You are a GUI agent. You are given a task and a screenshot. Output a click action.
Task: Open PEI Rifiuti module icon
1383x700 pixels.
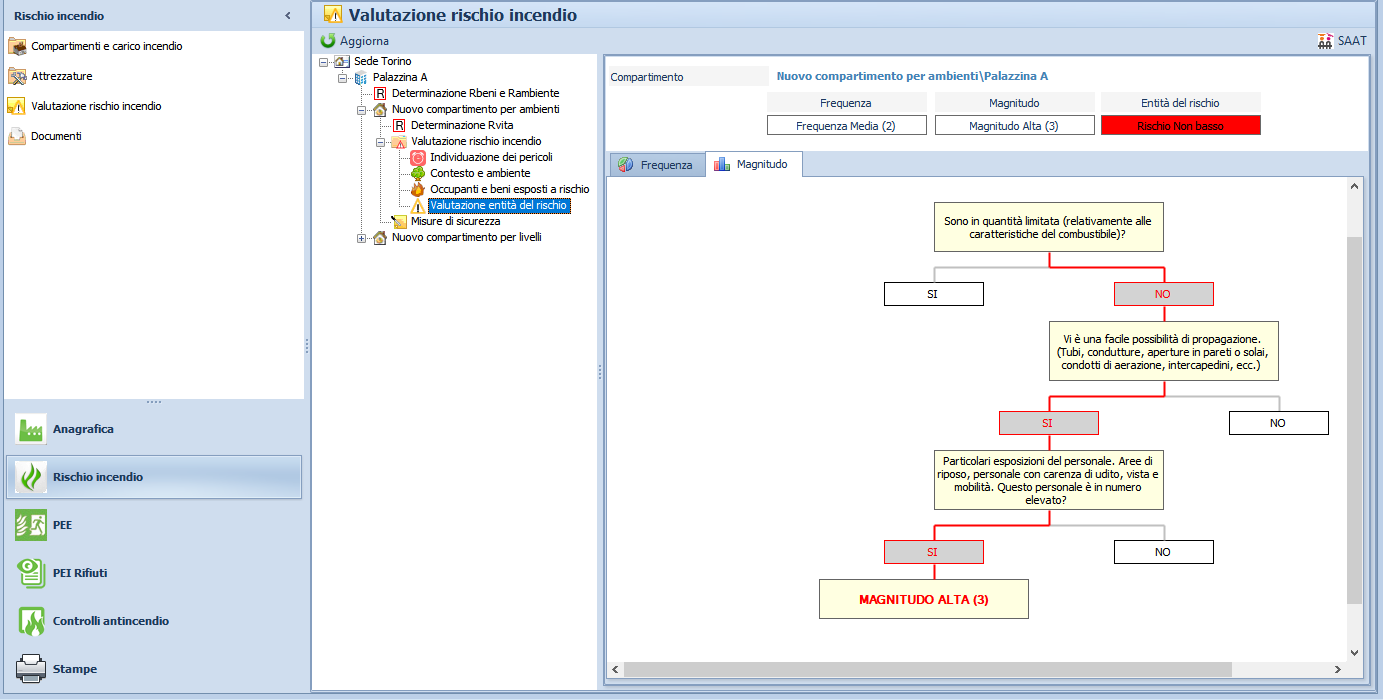tap(31, 573)
